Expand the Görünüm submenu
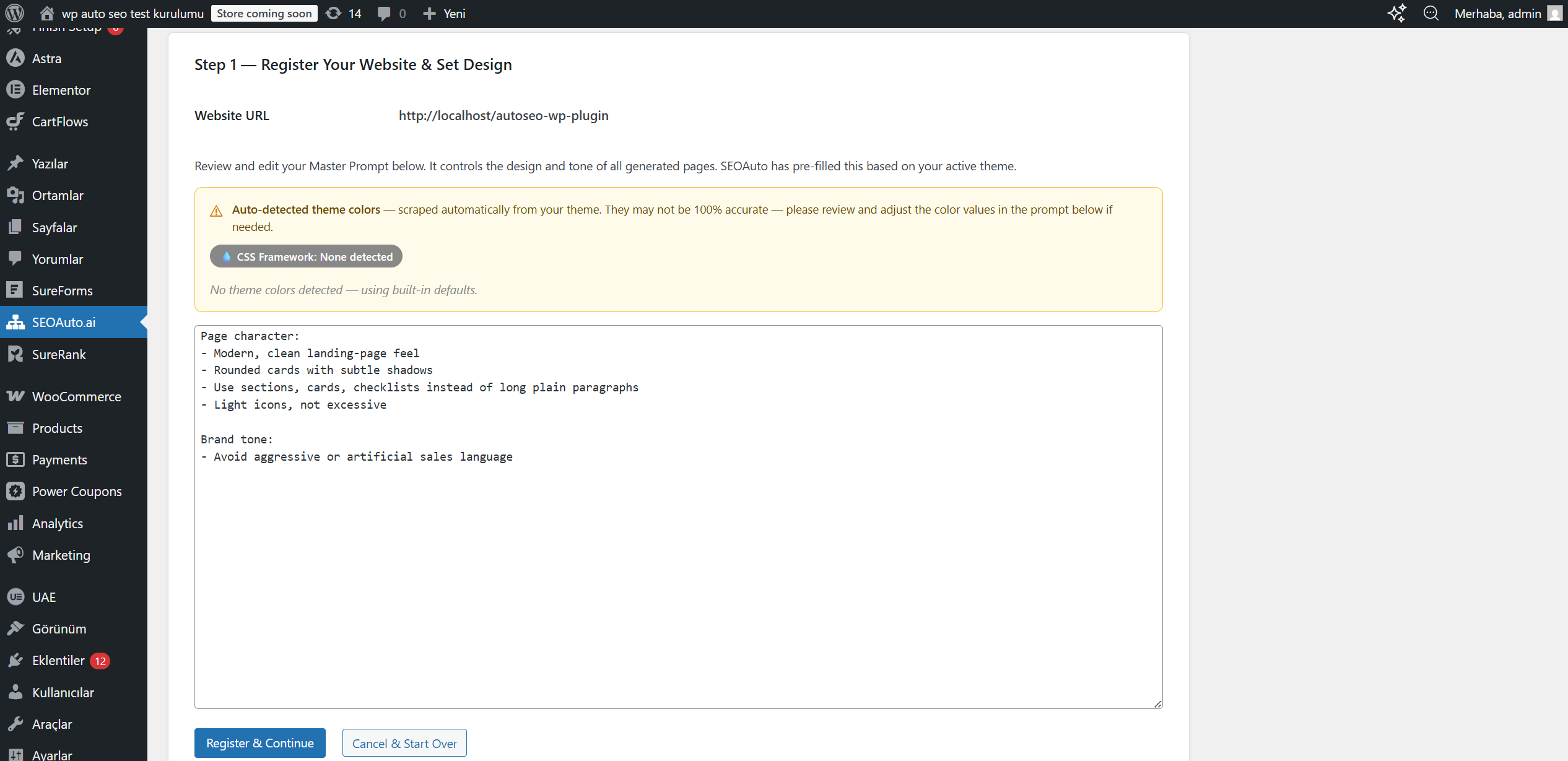 coord(59,628)
